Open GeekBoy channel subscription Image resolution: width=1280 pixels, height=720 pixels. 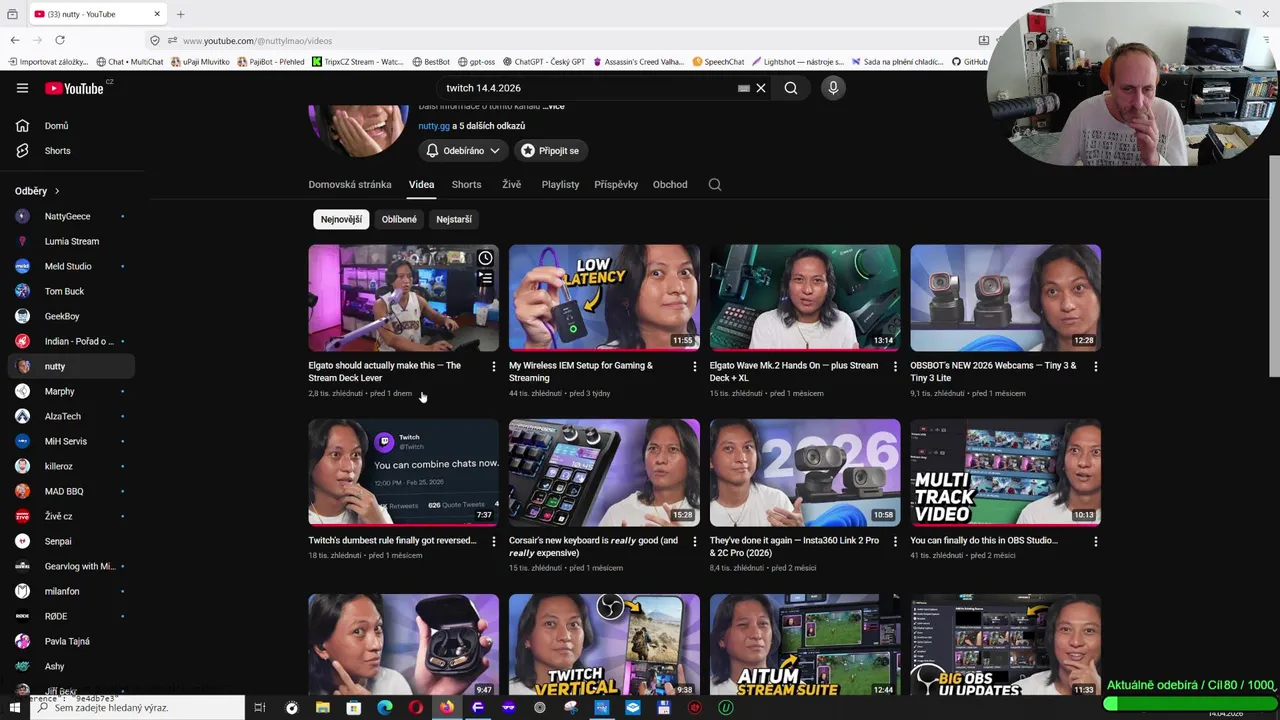coord(70,316)
